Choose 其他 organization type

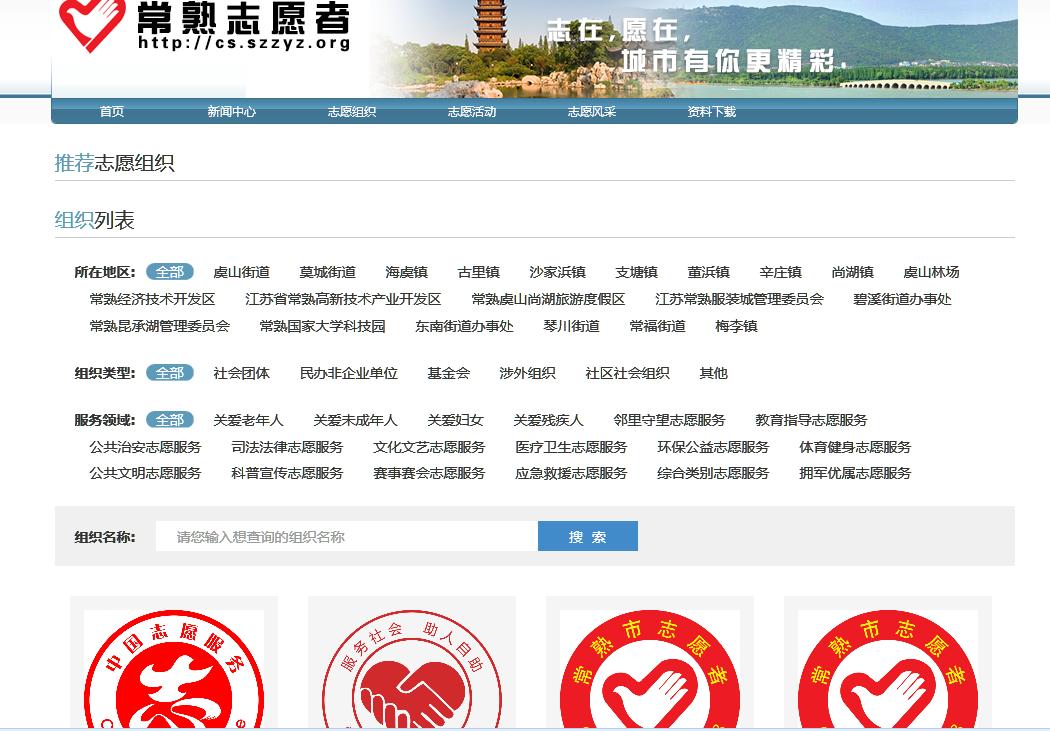[713, 373]
